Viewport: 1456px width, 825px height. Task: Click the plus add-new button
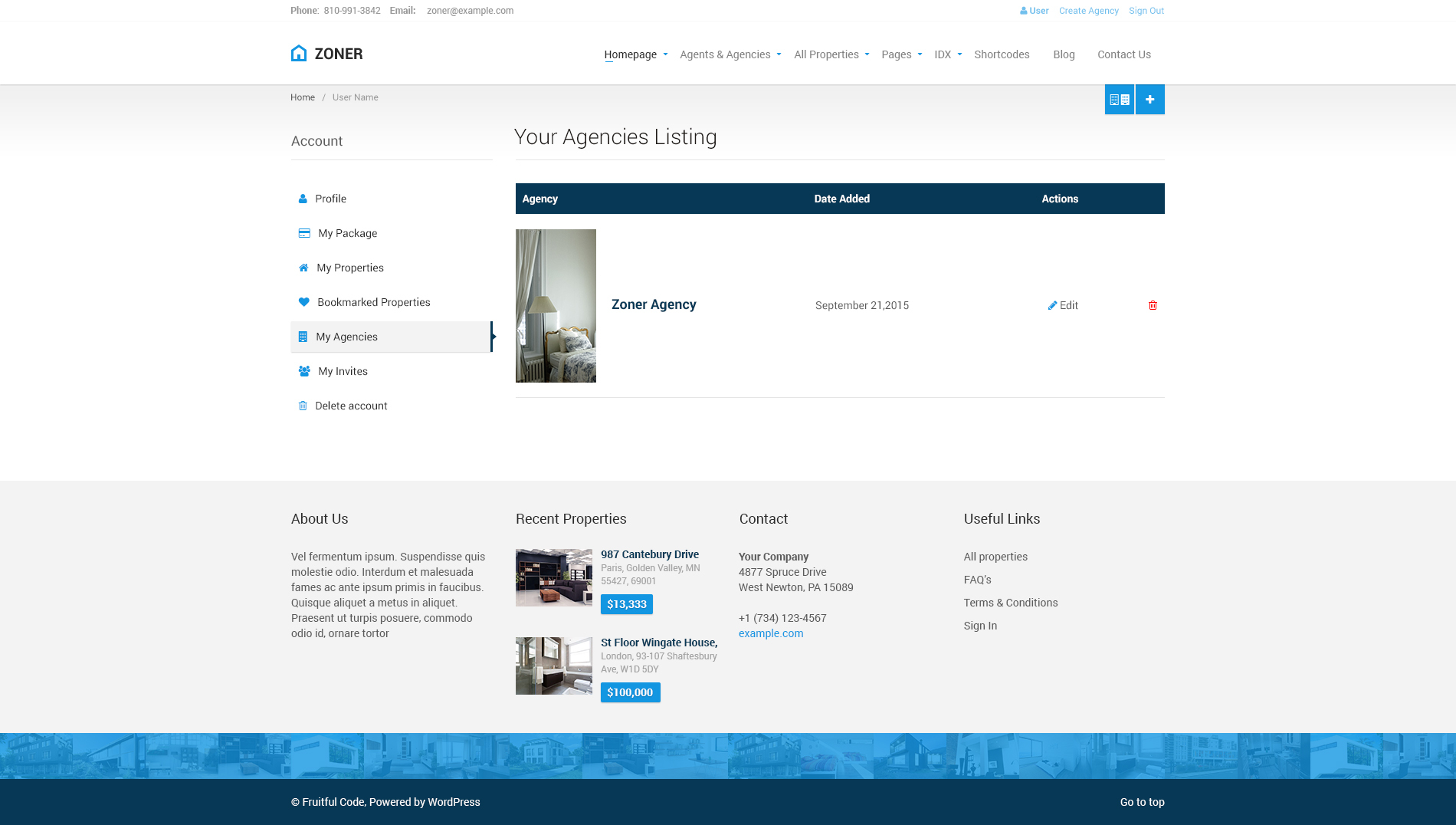point(1150,100)
